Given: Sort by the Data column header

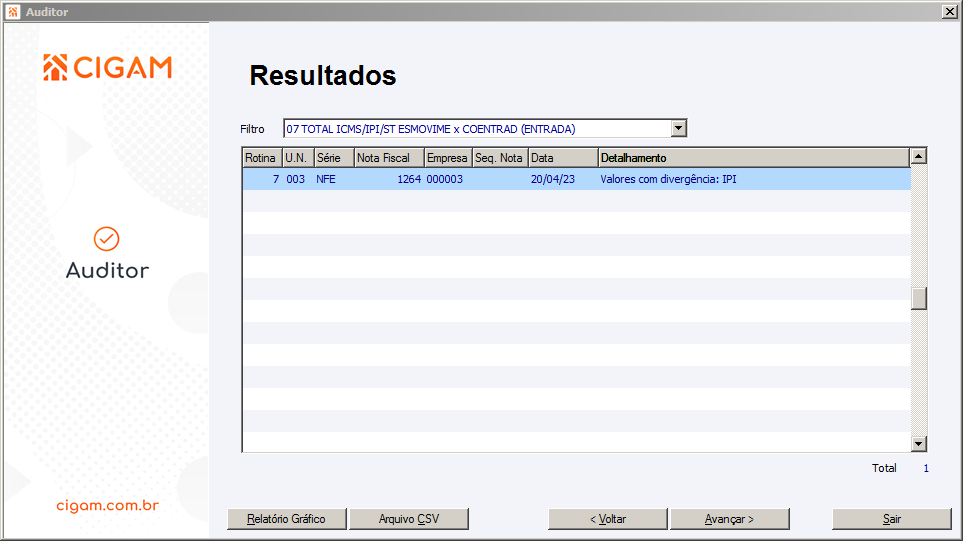Looking at the screenshot, I should coord(563,158).
